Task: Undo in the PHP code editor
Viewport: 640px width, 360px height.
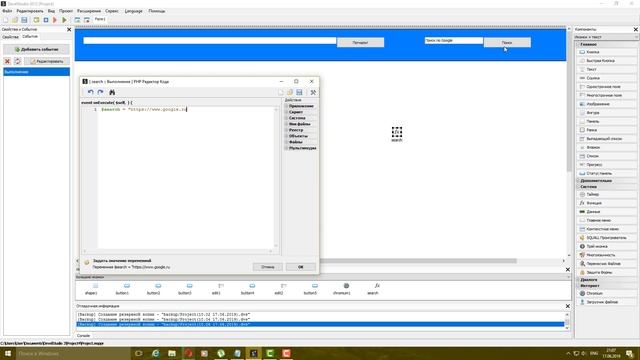Action: pyautogui.click(x=91, y=92)
